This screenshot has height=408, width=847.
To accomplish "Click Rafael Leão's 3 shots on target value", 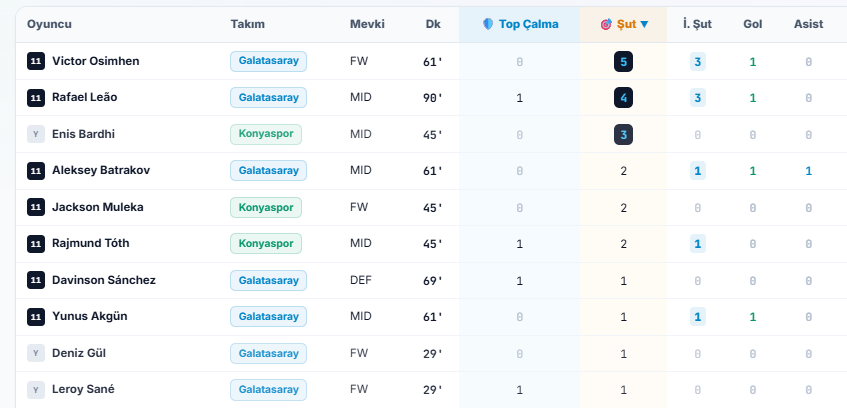I will coord(697,98).
